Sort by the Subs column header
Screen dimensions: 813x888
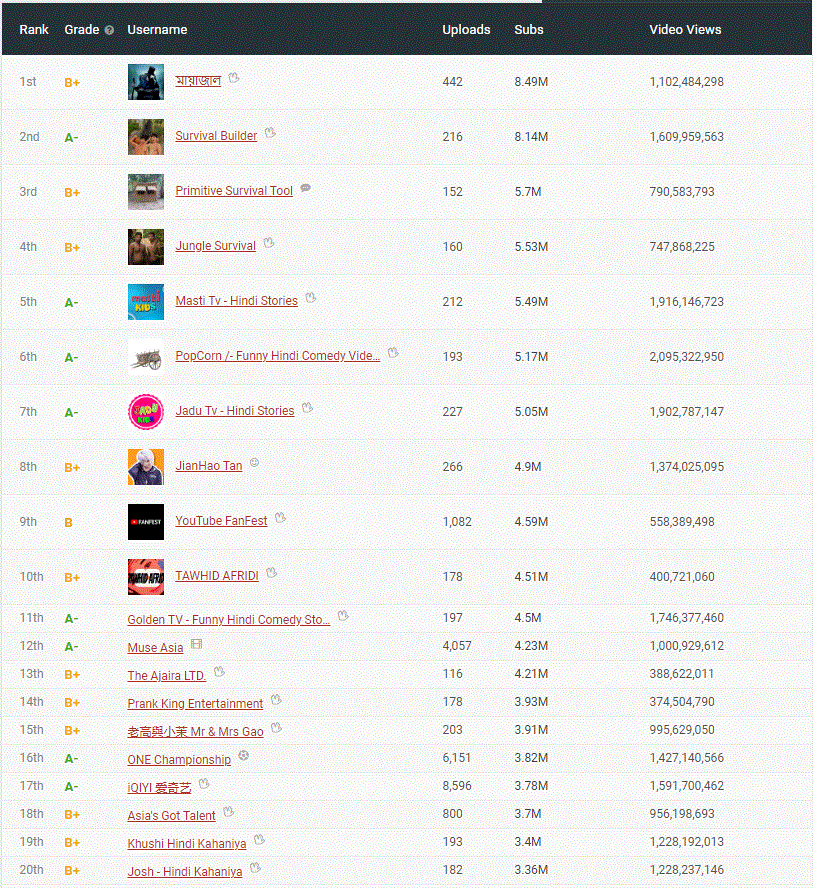click(529, 29)
